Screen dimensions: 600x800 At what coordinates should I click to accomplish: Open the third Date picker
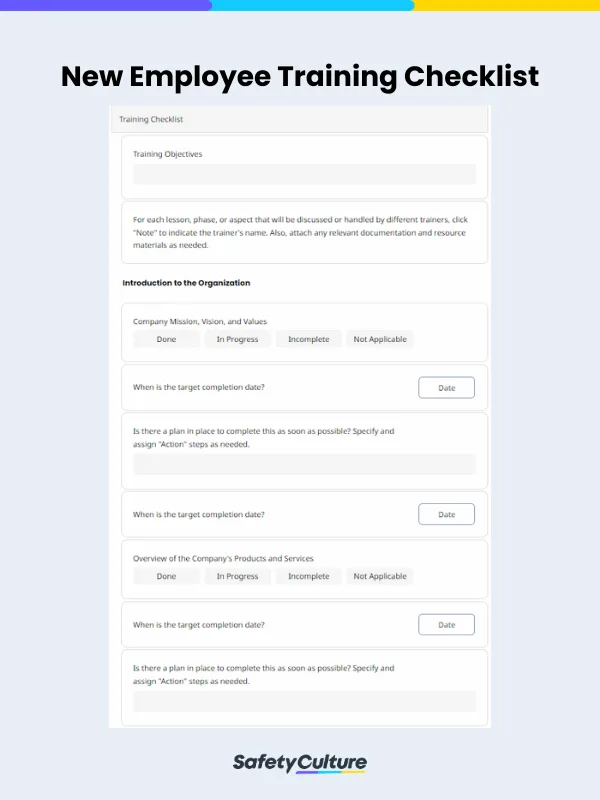[x=446, y=624]
